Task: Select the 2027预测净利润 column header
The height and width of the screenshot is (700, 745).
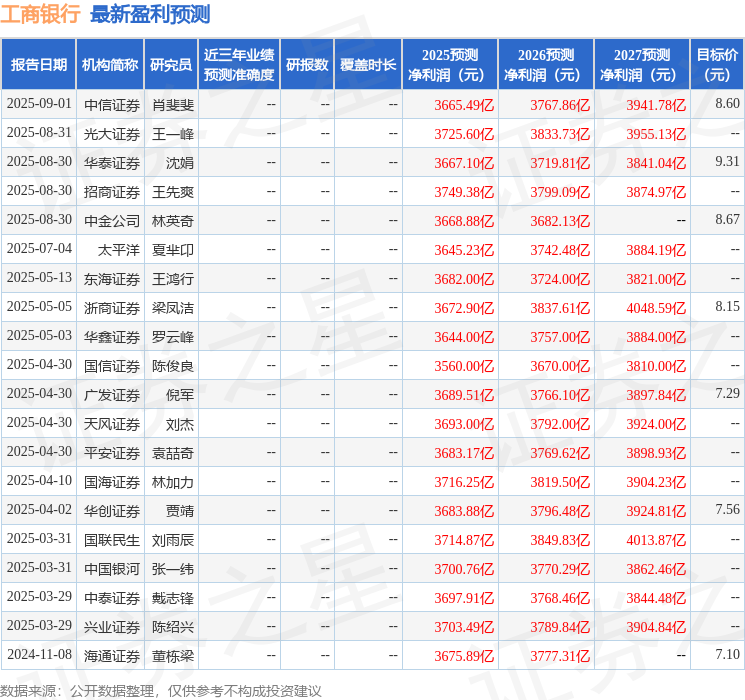Action: [642, 65]
